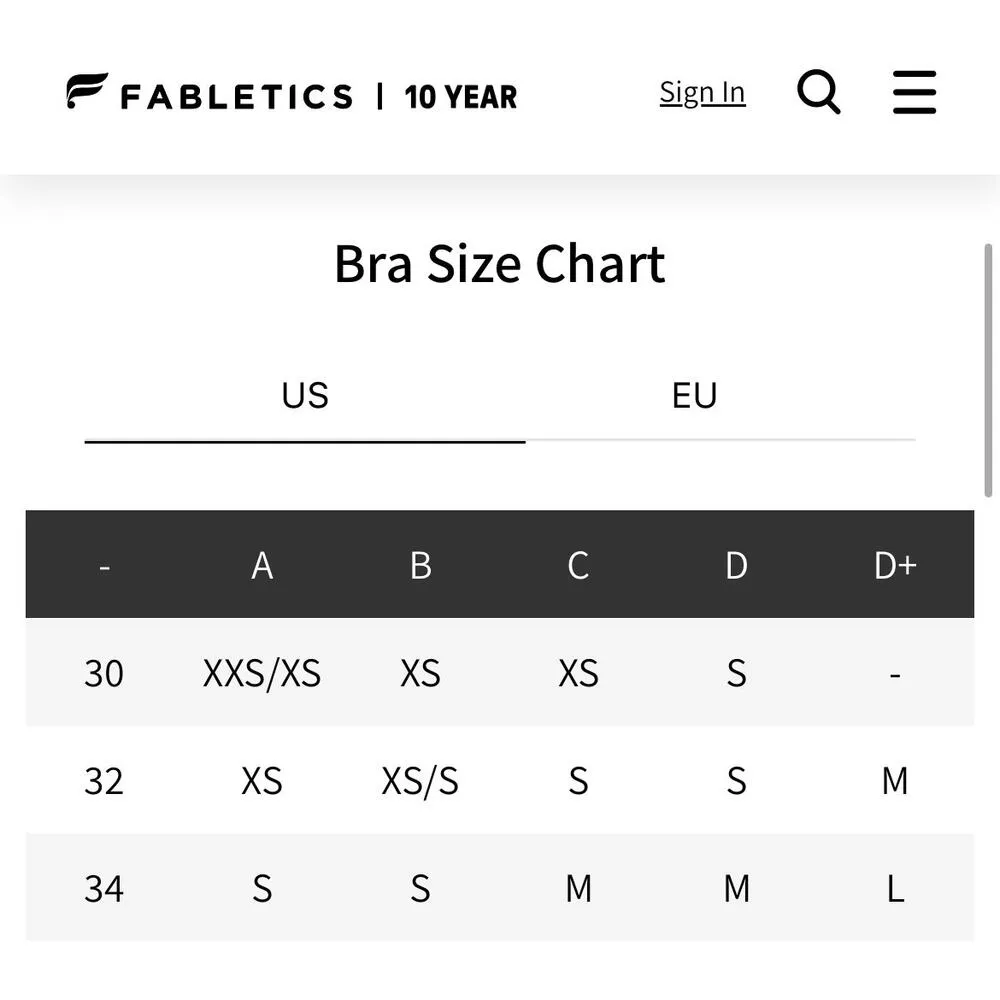The width and height of the screenshot is (1000, 1000).
Task: Click the Bra Size Chart heading
Action: pos(500,263)
